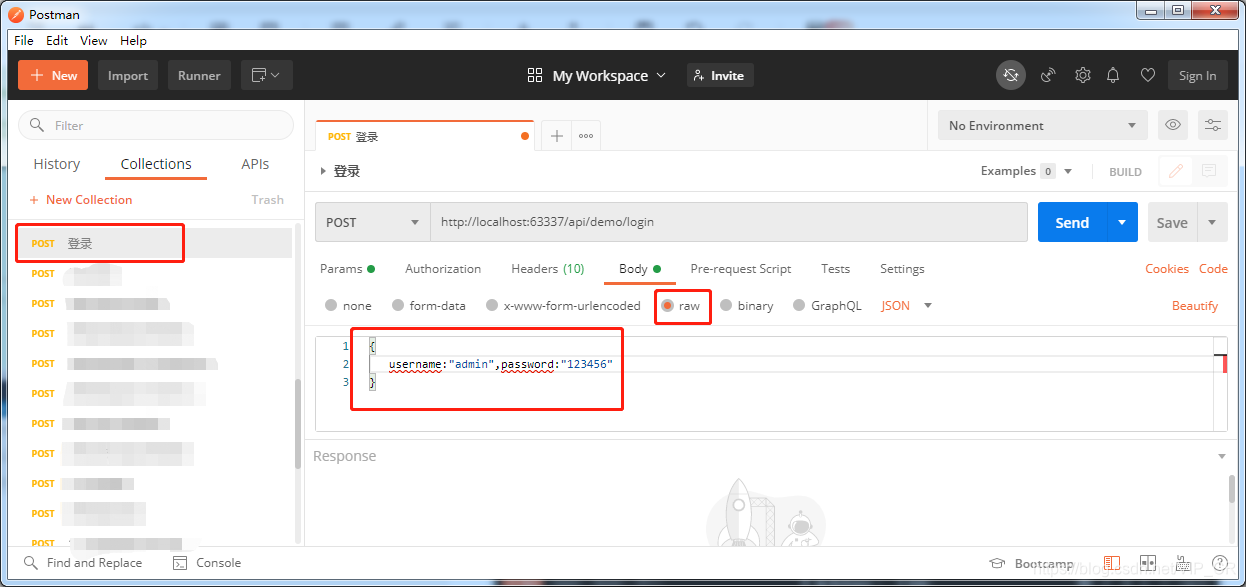Collapse the Response section arrow

[x=1221, y=456]
